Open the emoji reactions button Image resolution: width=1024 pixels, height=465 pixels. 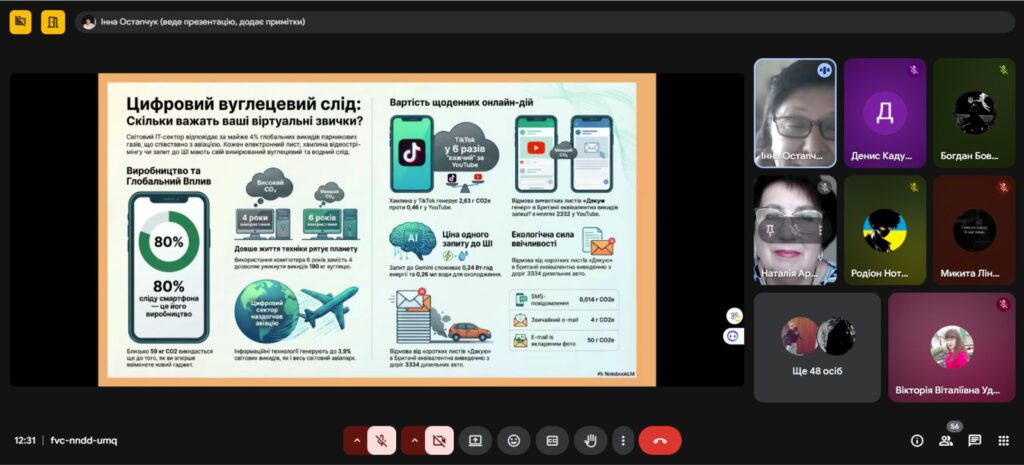coord(514,440)
